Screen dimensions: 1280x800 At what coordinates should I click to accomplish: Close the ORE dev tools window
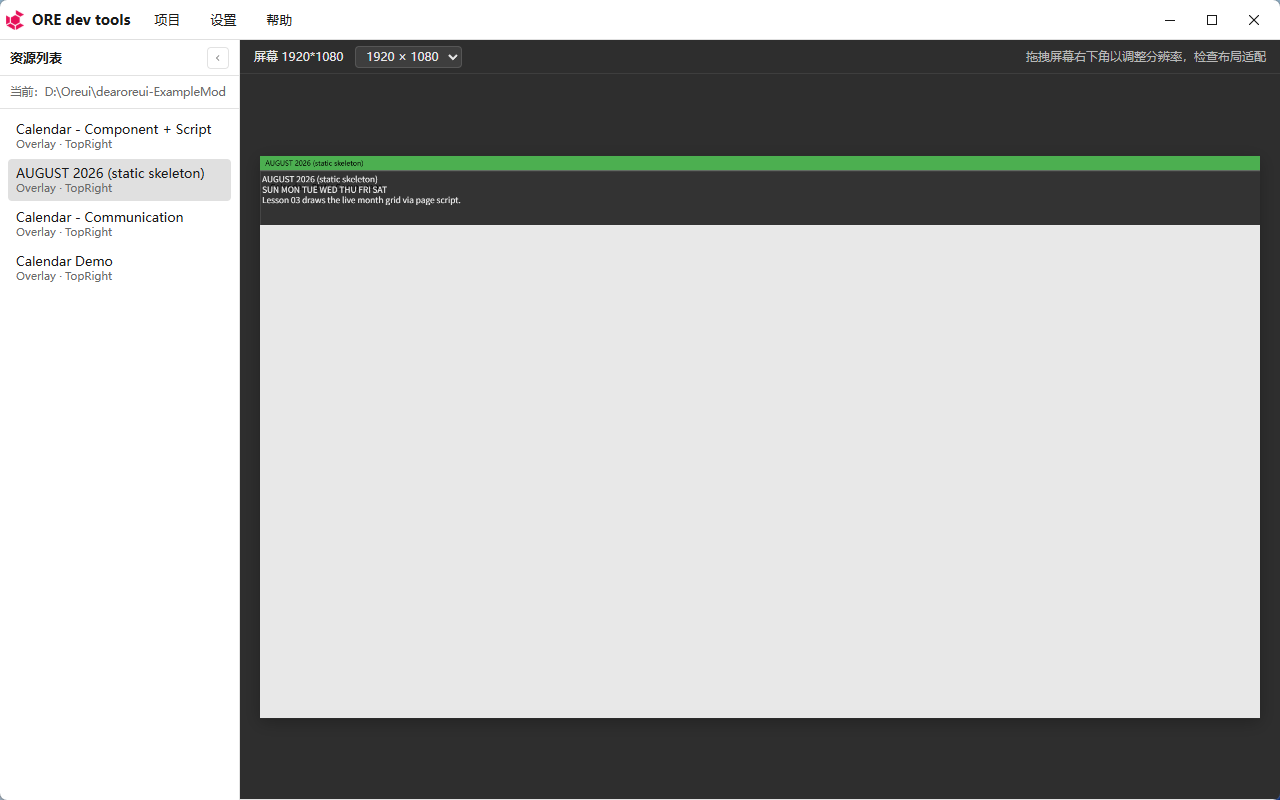[1254, 20]
